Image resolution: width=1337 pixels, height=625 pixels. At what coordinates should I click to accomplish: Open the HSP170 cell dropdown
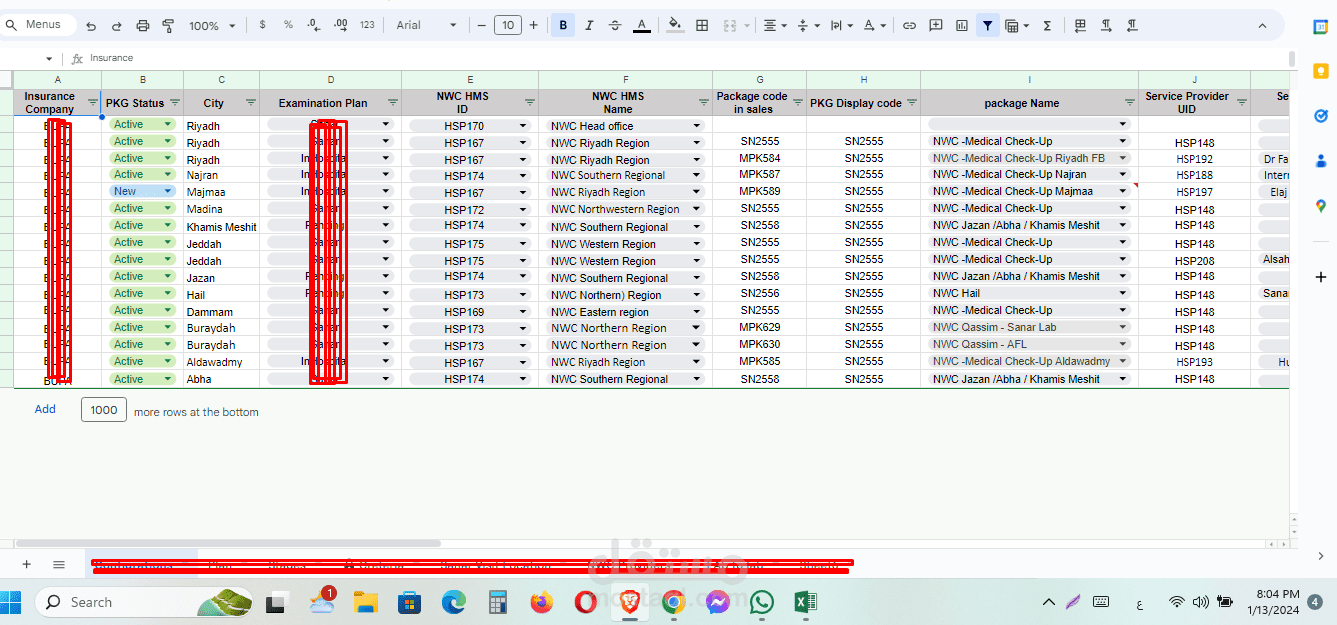[522, 126]
